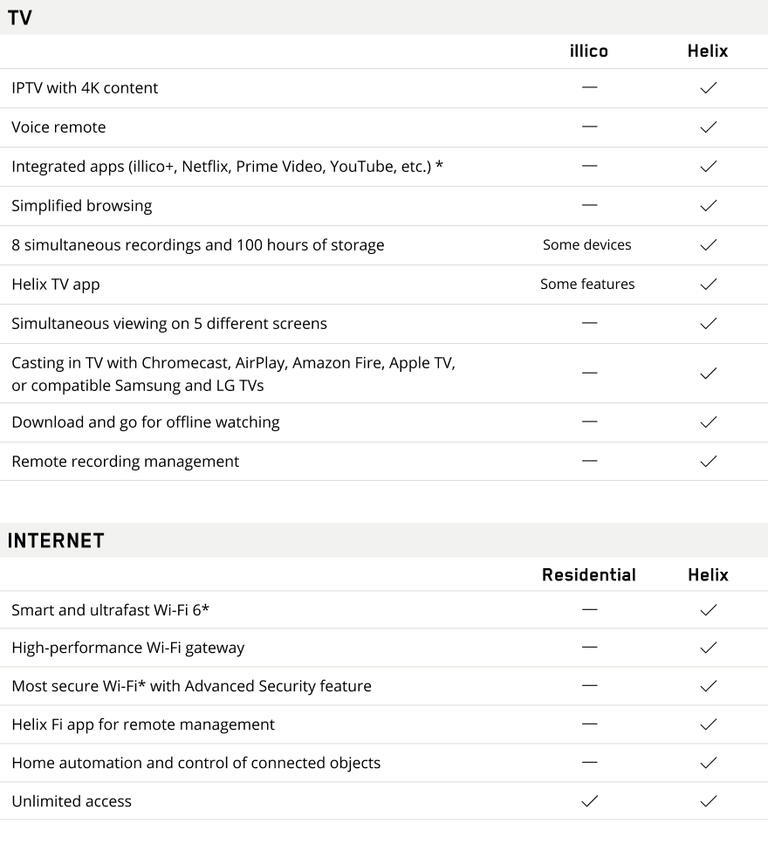Select the Residential column header
This screenshot has width=768, height=851.
point(589,575)
